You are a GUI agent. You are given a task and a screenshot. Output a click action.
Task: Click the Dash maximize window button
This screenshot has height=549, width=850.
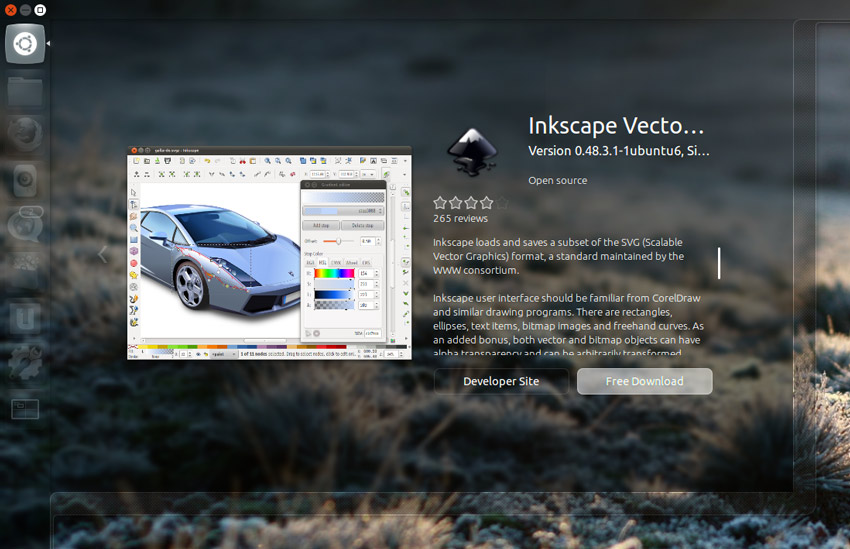(x=40, y=10)
